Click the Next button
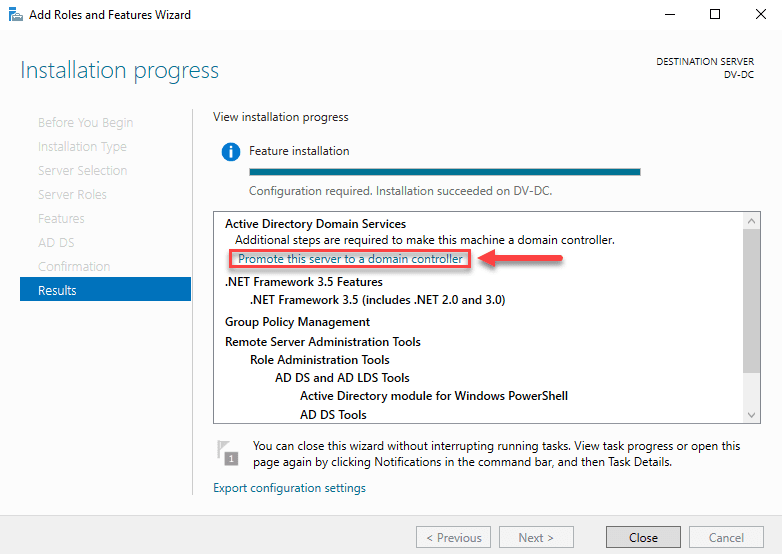The width and height of the screenshot is (782, 554). click(536, 538)
